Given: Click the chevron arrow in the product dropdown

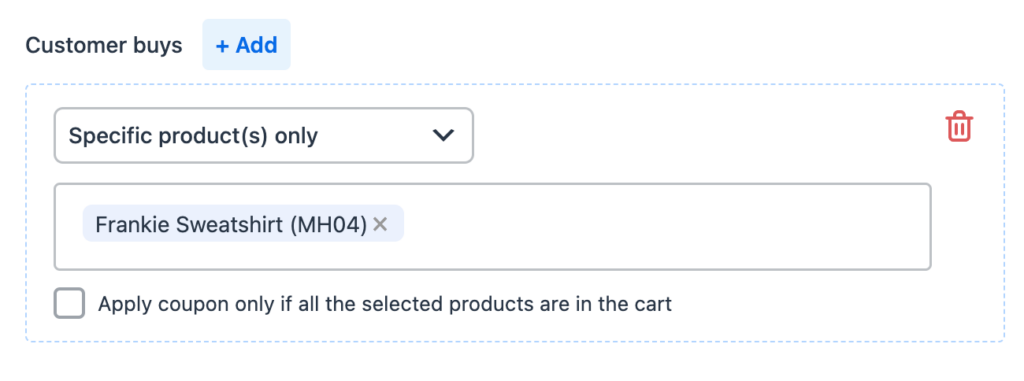Looking at the screenshot, I should (x=443, y=136).
